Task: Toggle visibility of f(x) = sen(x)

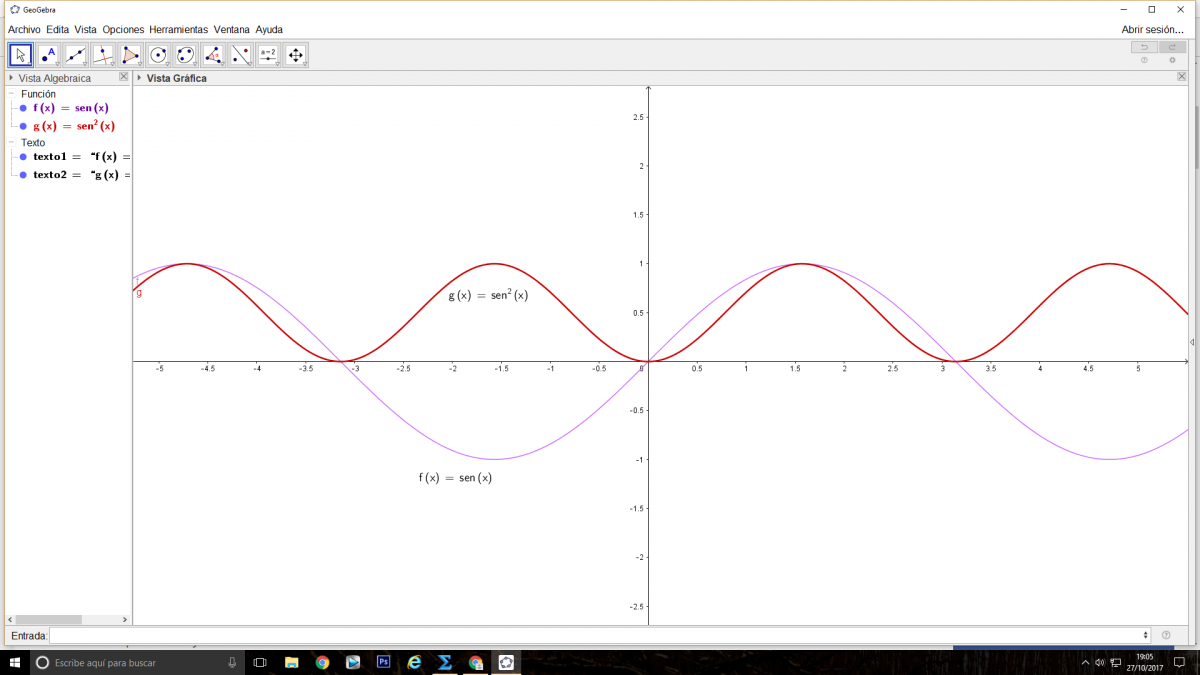Action: point(23,108)
